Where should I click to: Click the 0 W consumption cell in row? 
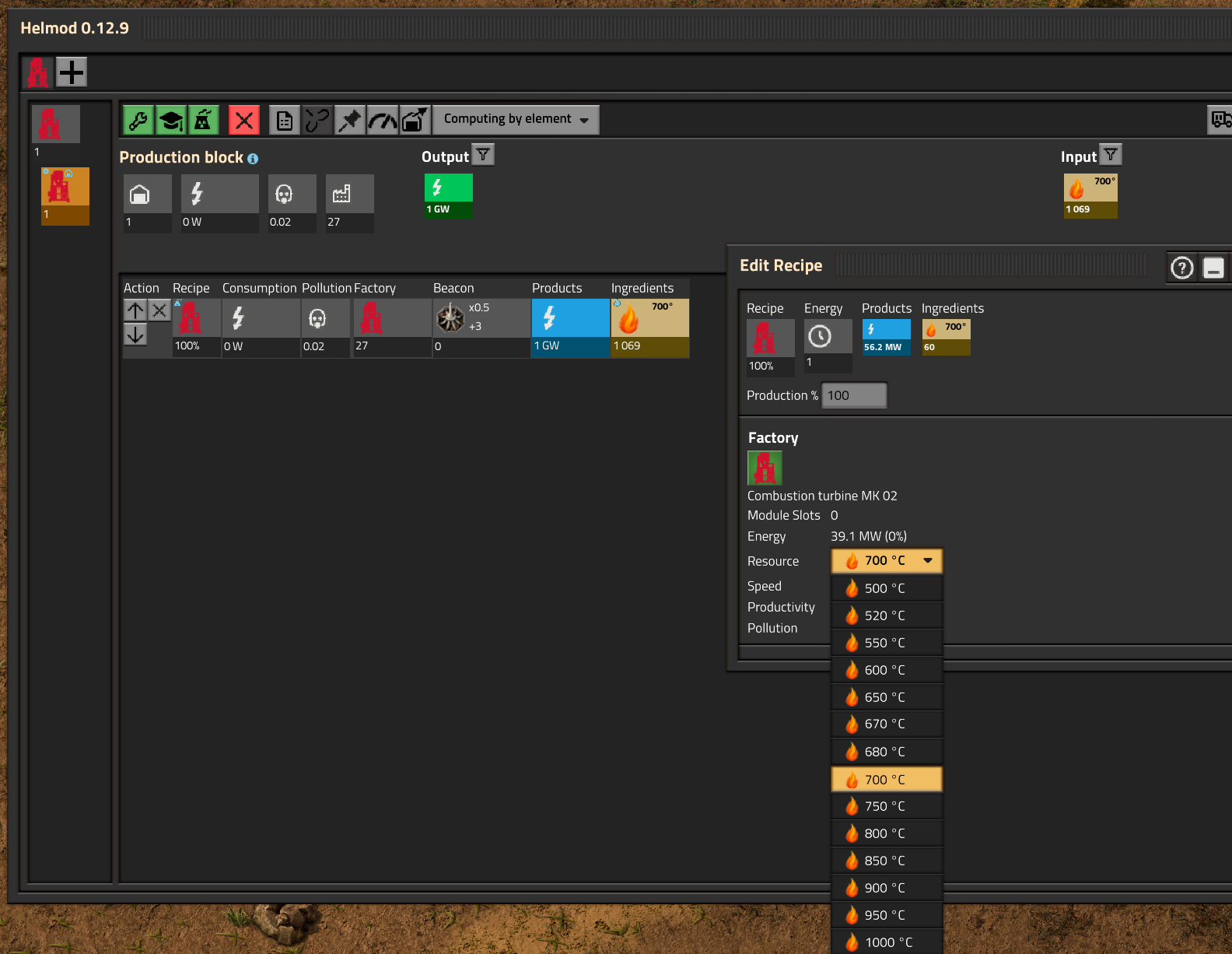coord(261,328)
